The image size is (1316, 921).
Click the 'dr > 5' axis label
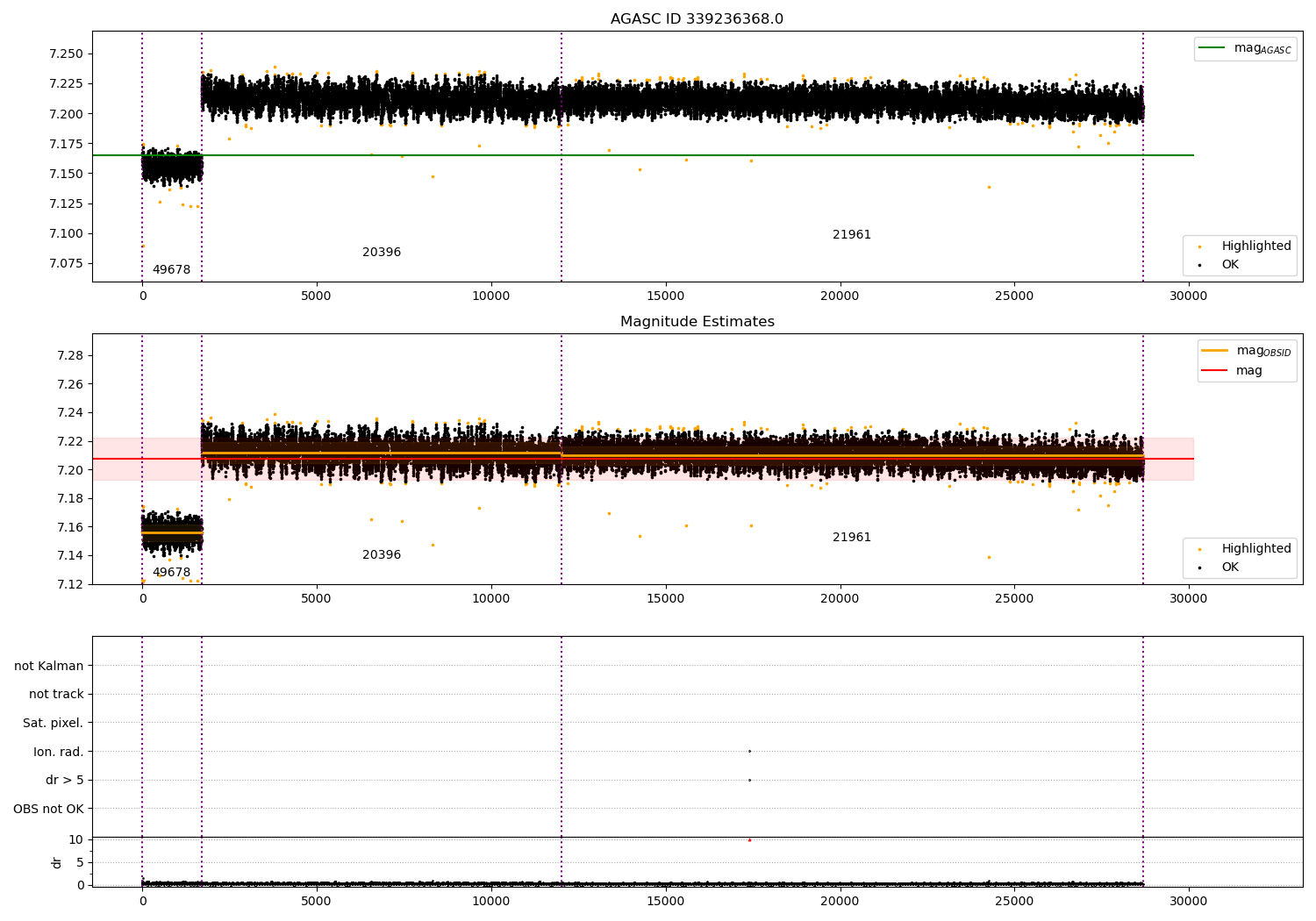point(65,780)
